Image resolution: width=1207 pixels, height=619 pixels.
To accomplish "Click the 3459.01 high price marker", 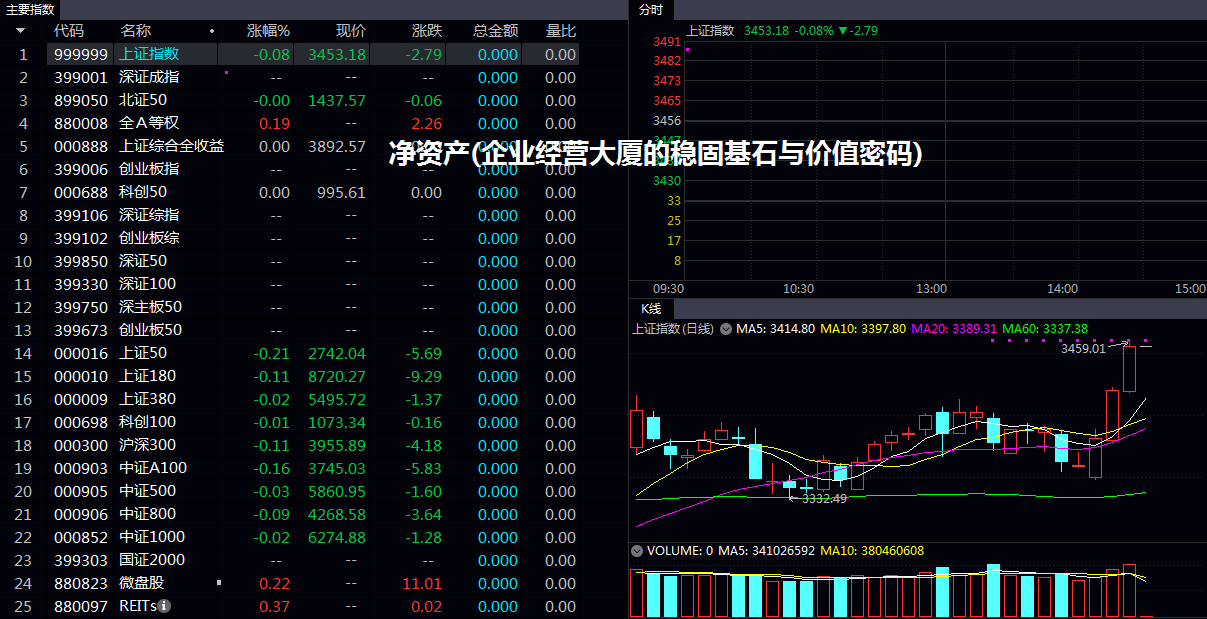I will 1083,348.
